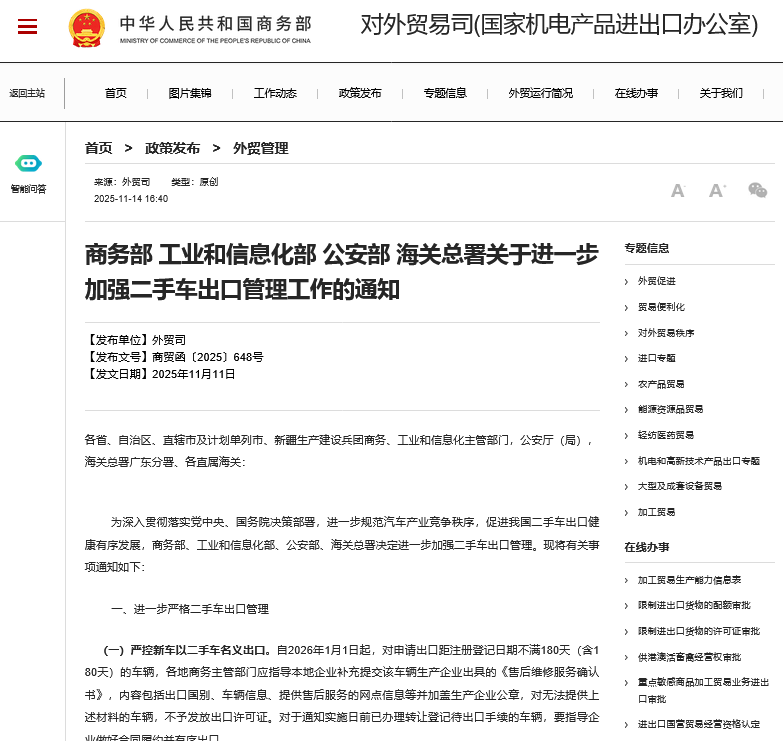783x741 pixels.
Task: Click the chevron beside 能源资源品贸易
Action: pos(626,410)
